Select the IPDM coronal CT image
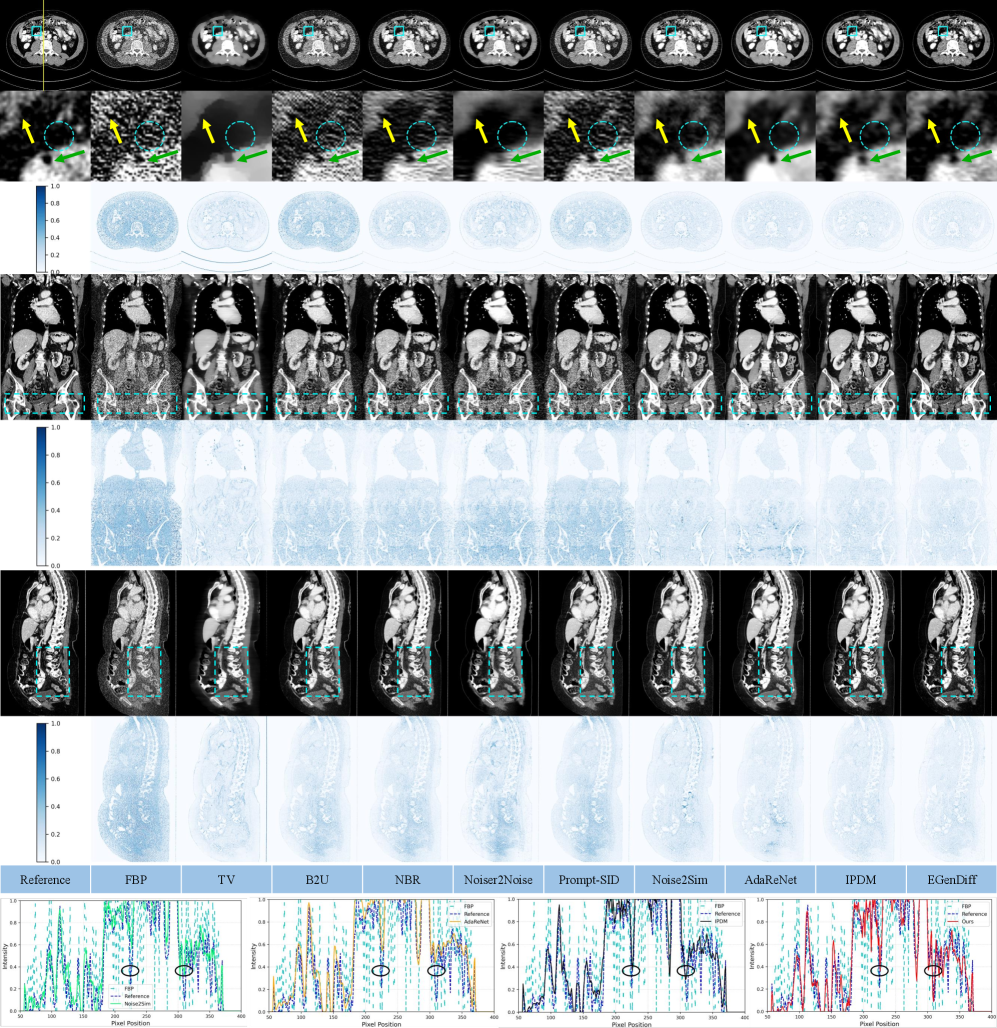 coord(861,347)
